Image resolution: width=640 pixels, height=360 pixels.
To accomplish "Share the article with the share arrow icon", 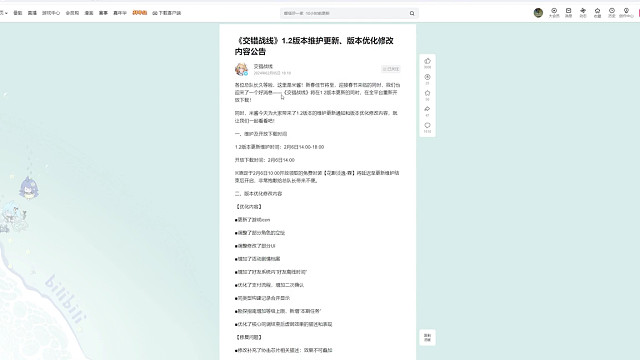I will pyautogui.click(x=427, y=109).
